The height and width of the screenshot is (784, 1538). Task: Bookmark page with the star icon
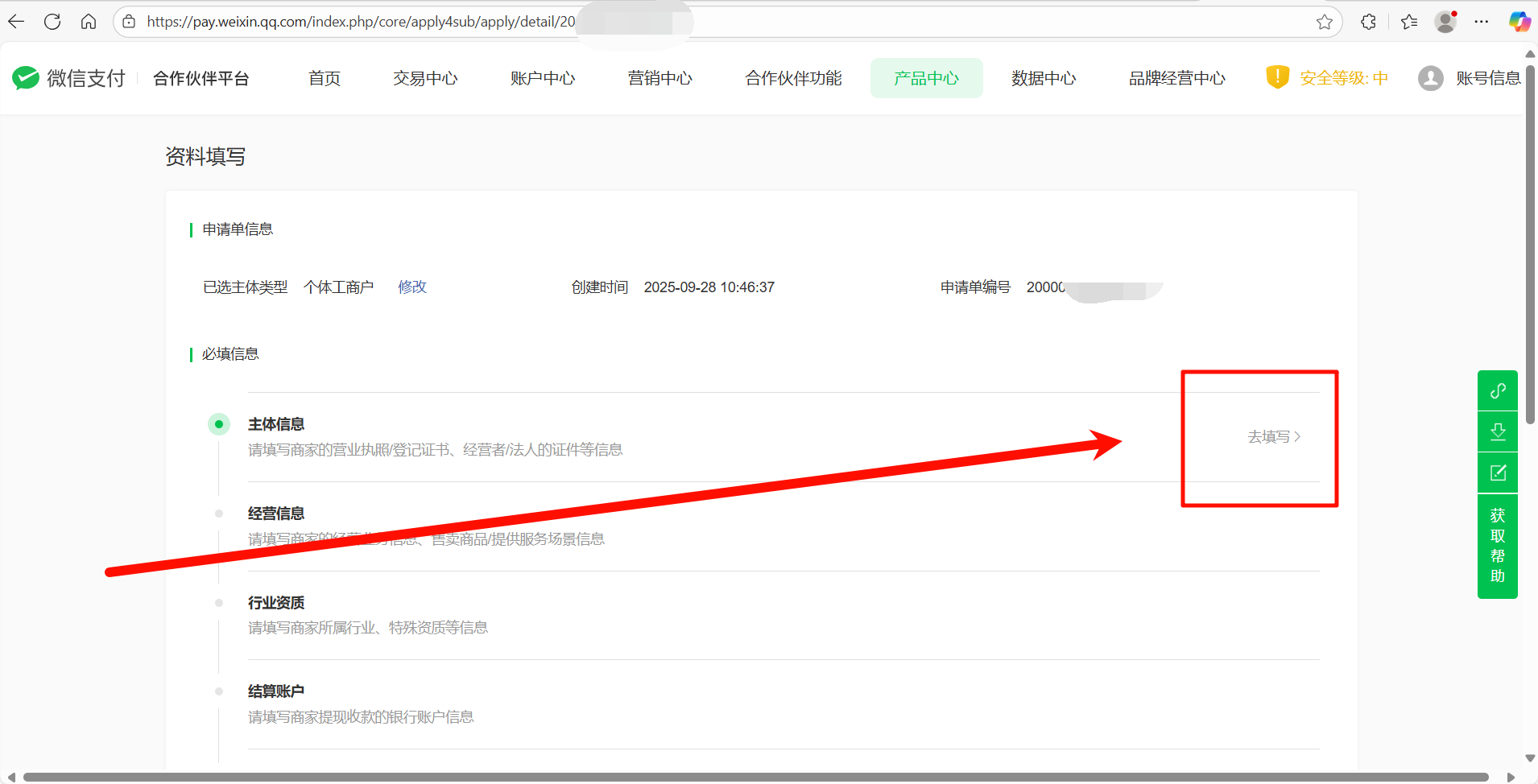pos(1324,22)
